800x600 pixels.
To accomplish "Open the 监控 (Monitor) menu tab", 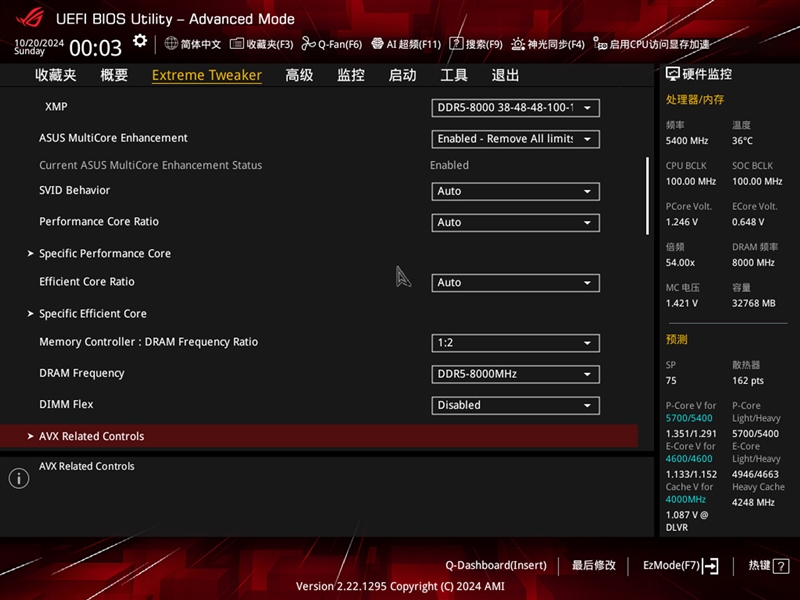I will tap(351, 74).
